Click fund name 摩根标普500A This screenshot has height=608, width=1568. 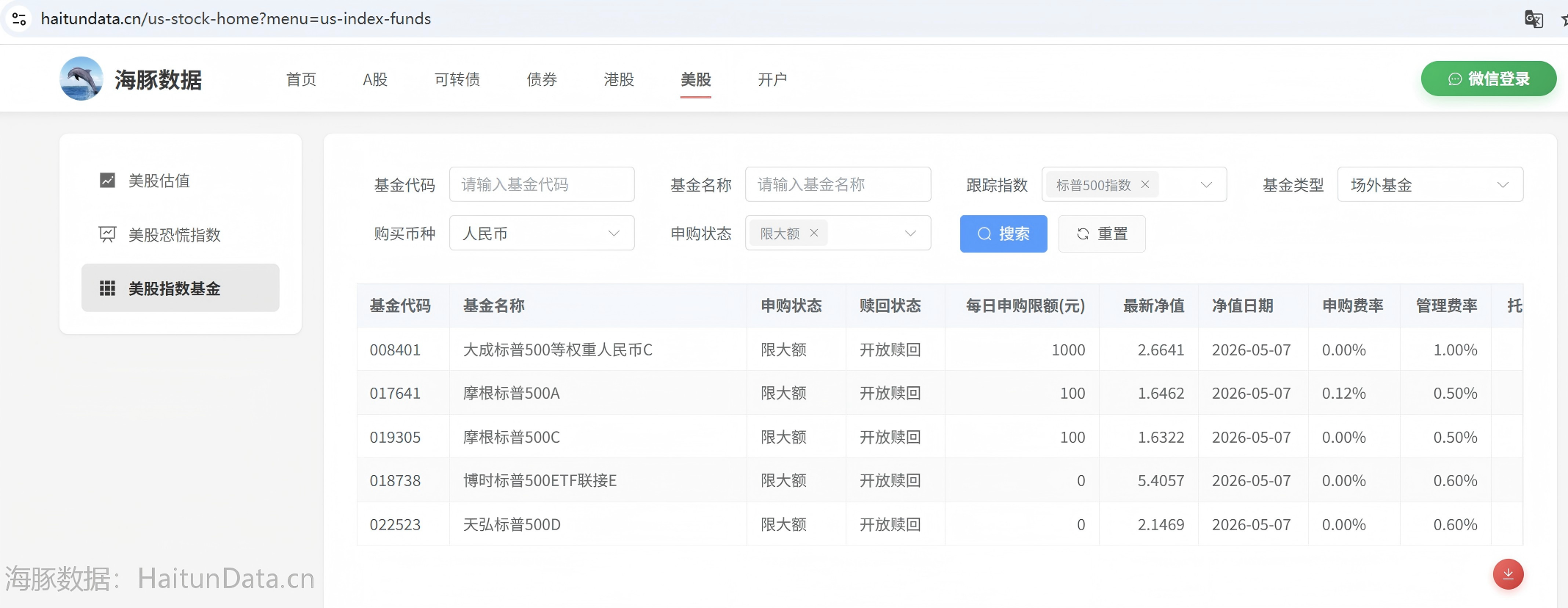point(512,393)
